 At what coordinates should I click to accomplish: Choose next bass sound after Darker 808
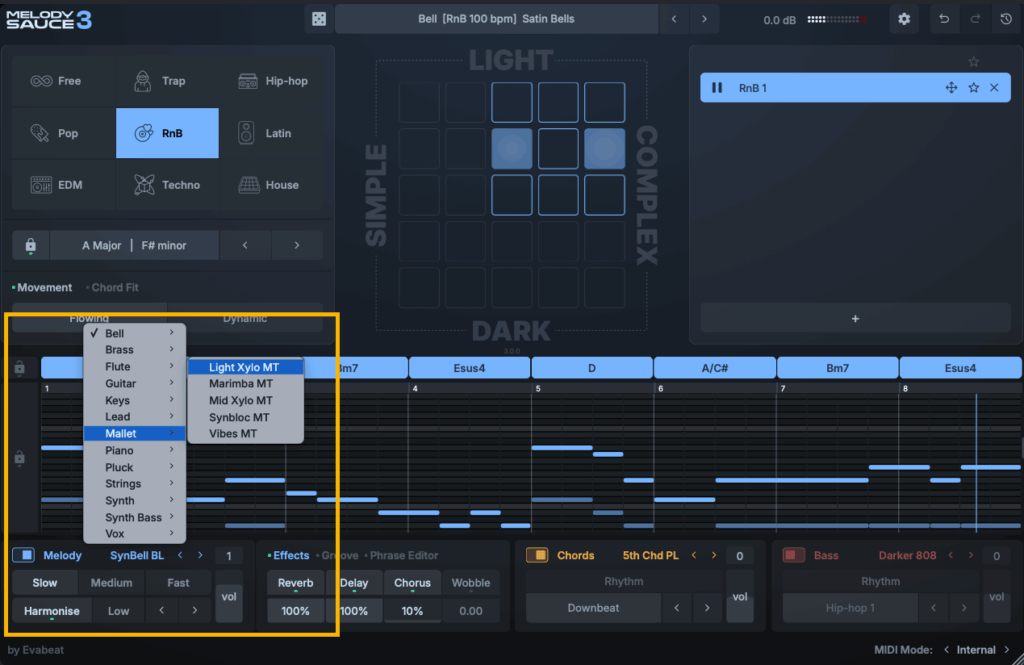pos(970,555)
